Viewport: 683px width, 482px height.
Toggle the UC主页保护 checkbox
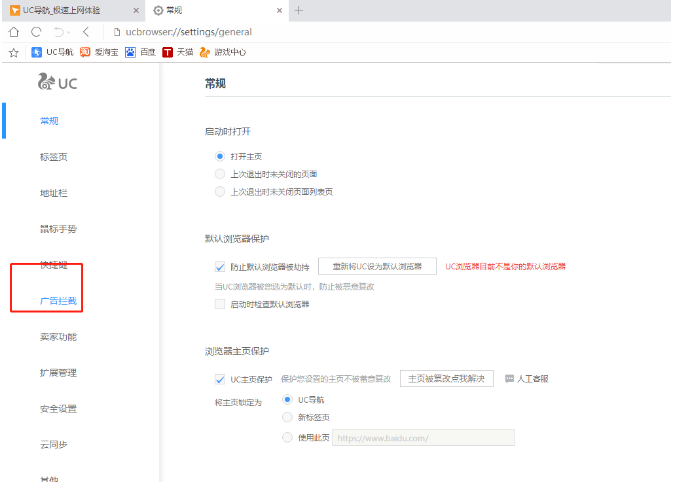tap(220, 379)
